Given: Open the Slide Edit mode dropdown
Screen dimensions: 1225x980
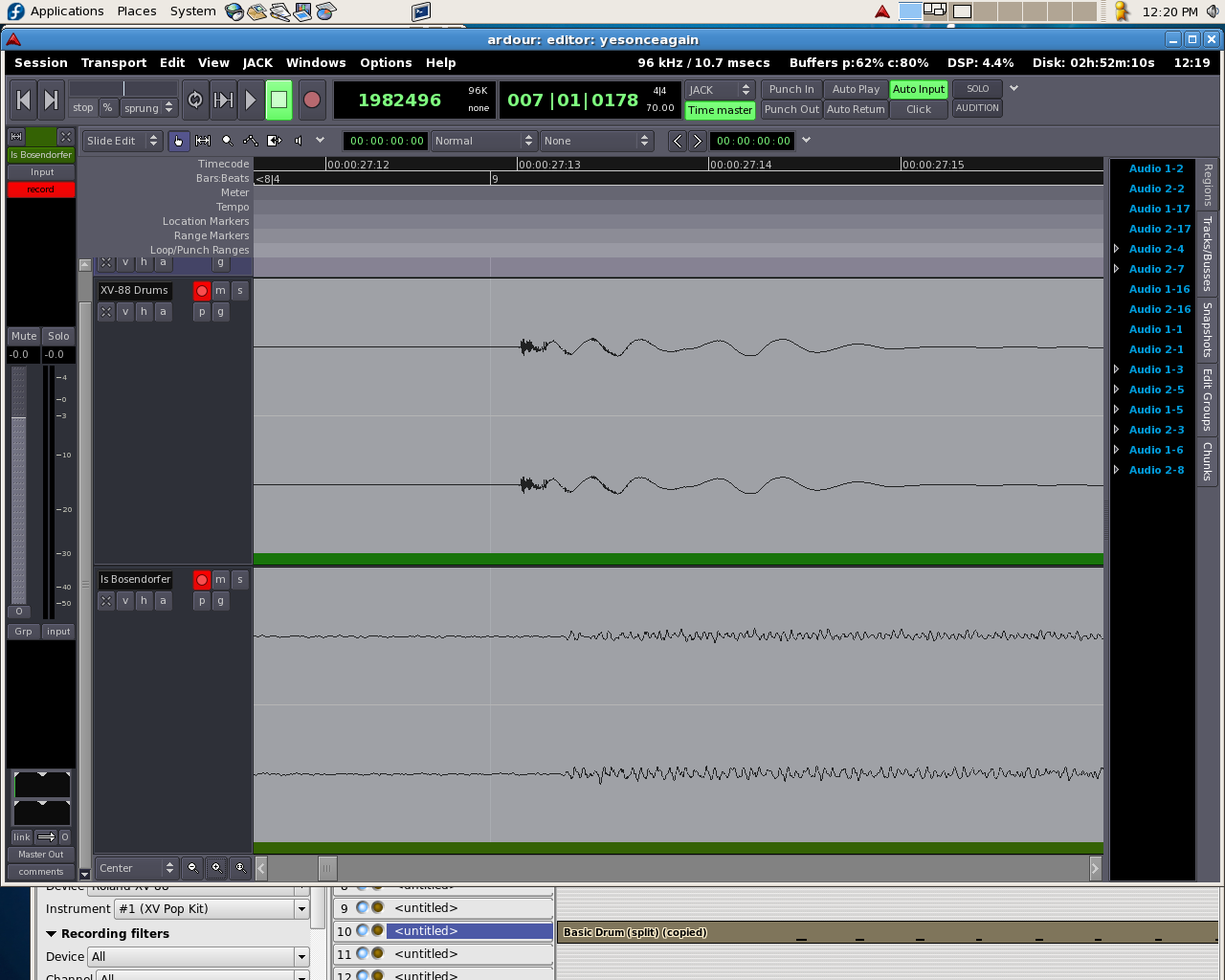Looking at the screenshot, I should pos(122,141).
